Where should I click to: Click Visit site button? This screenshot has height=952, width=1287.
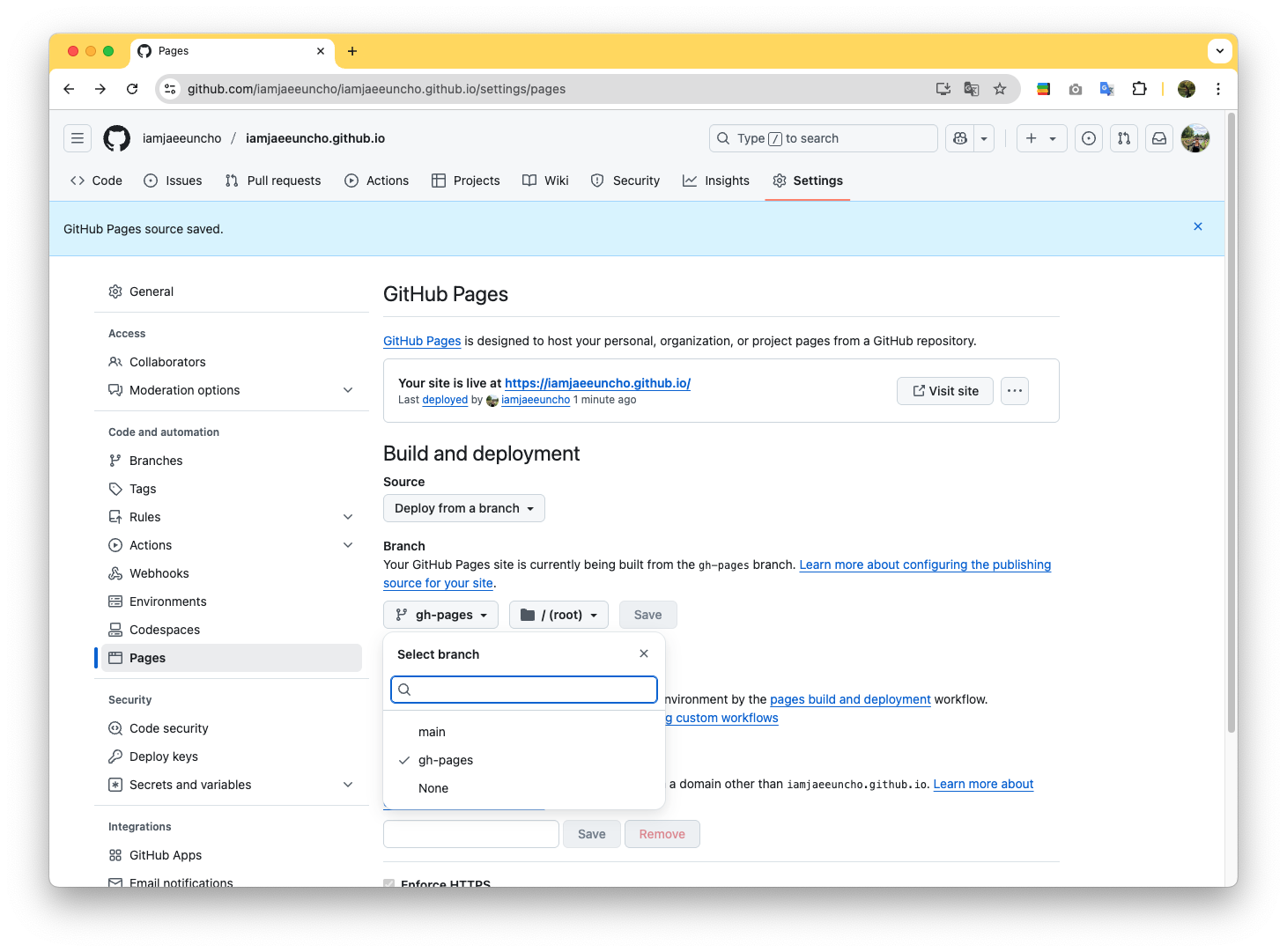point(945,391)
